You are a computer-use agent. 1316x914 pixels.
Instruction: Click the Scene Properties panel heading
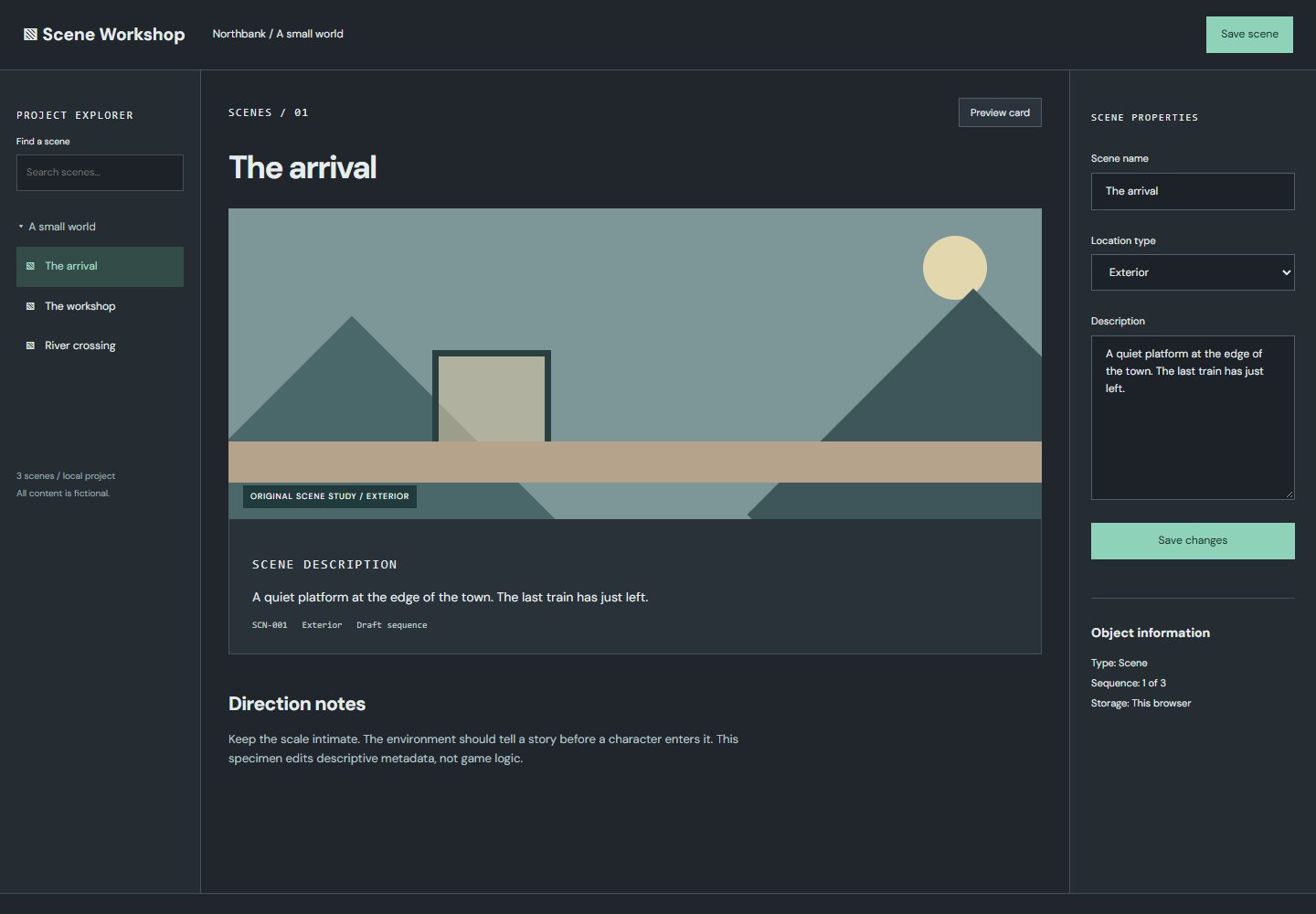pos(1144,117)
